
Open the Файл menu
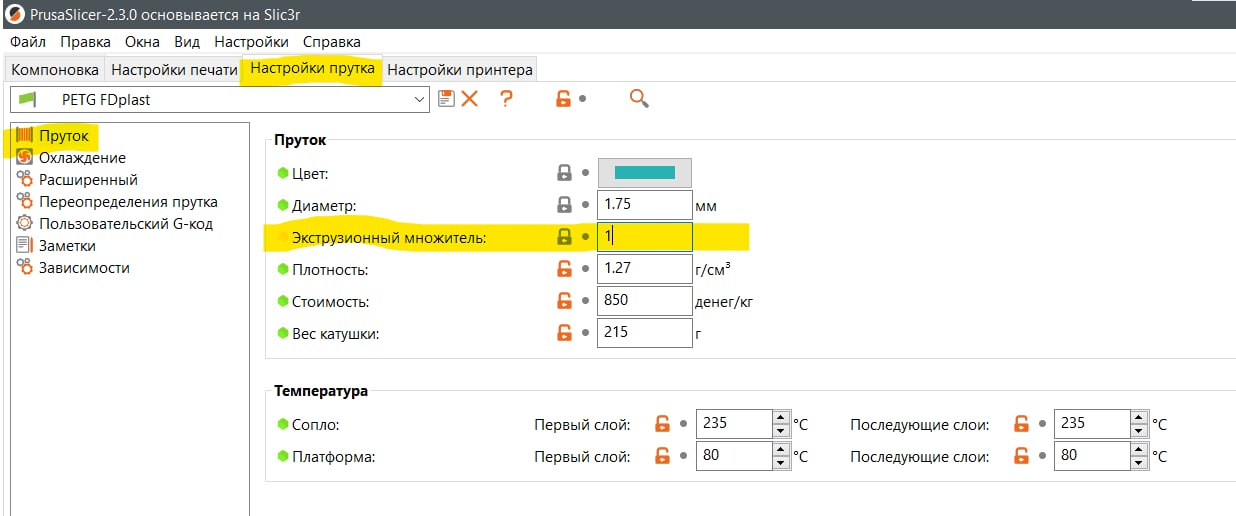point(29,42)
